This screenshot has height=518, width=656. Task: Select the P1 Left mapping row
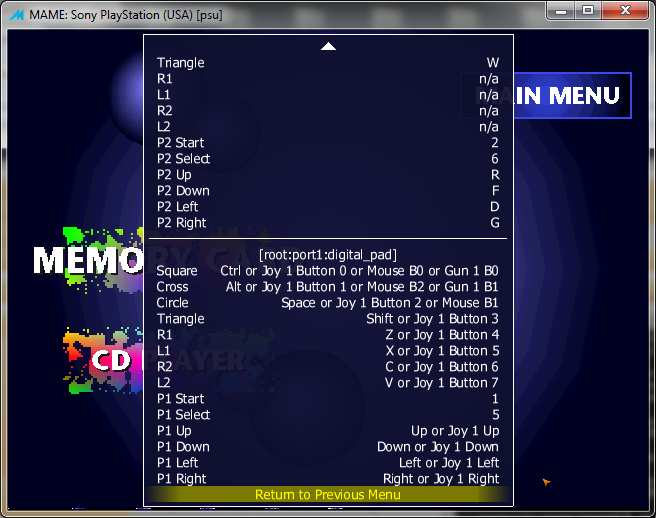point(327,463)
